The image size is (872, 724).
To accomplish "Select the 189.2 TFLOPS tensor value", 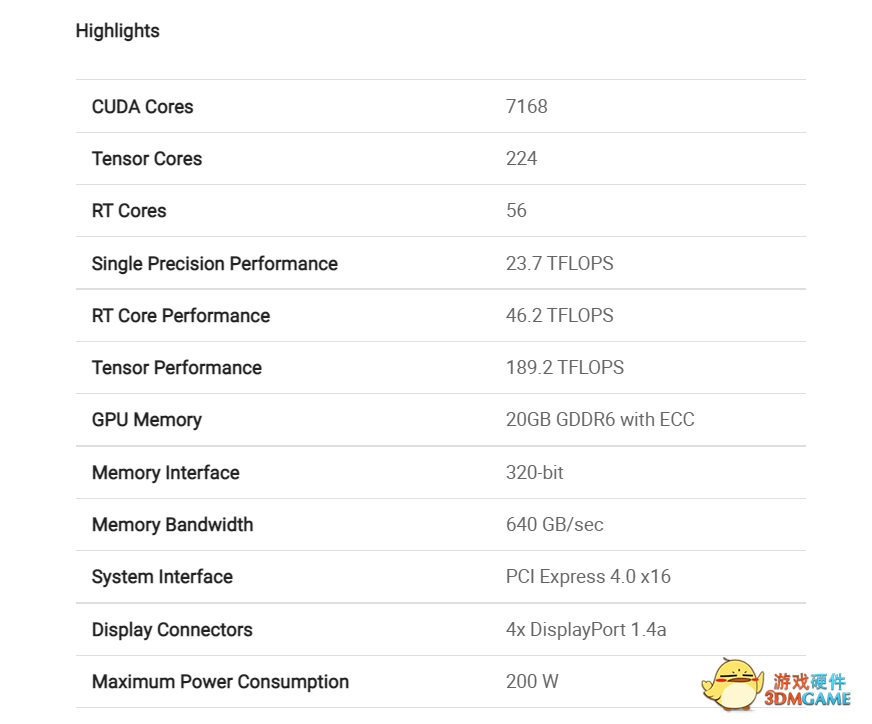I will coord(564,368).
